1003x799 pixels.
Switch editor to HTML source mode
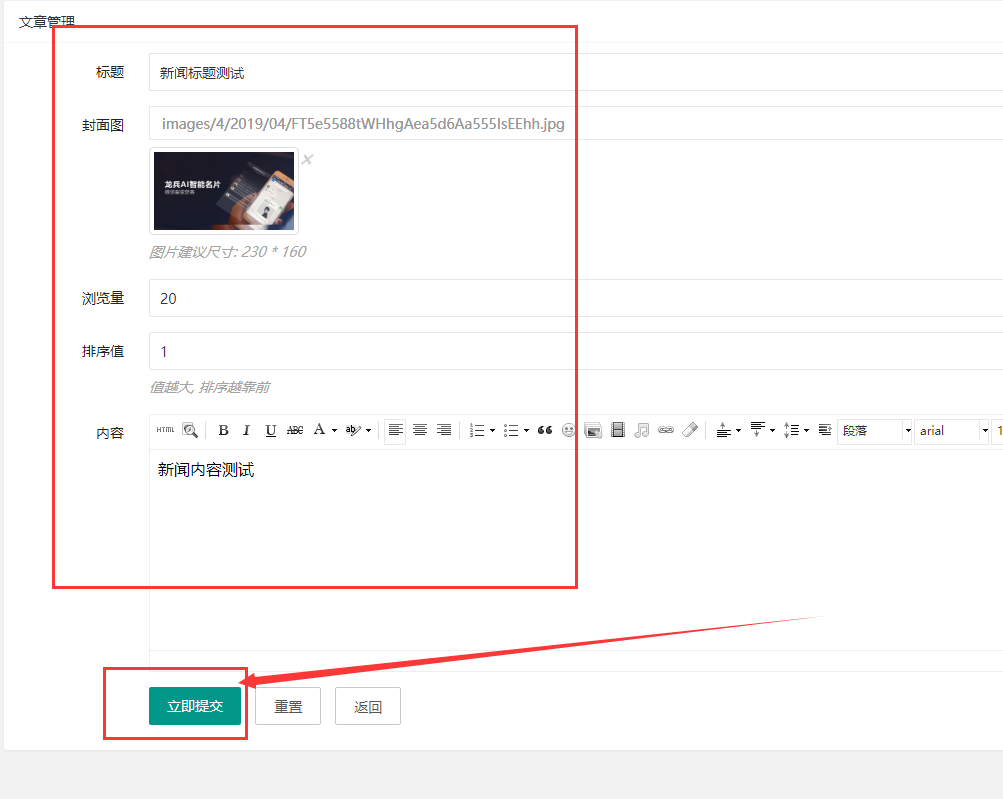165,430
